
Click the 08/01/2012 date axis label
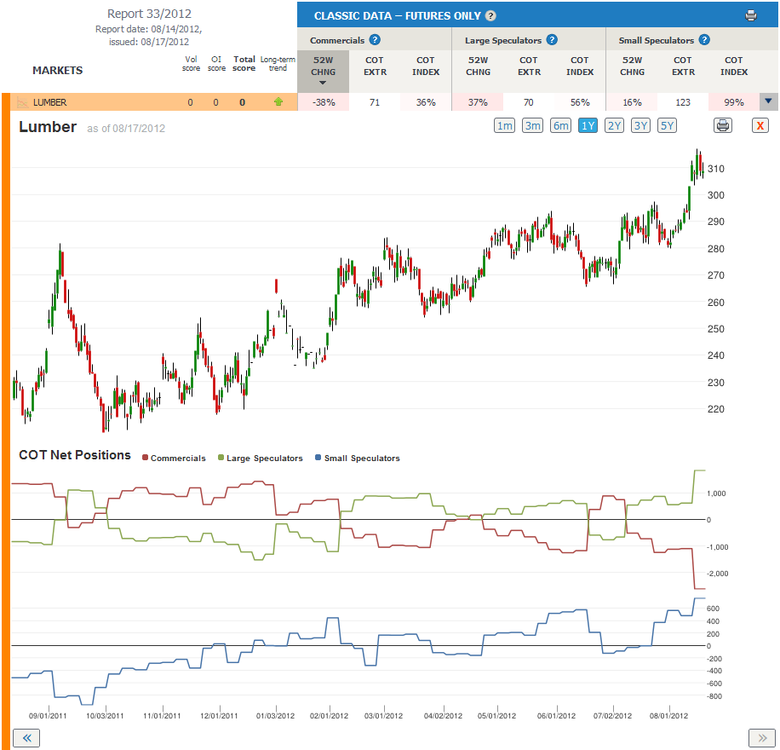(x=669, y=716)
